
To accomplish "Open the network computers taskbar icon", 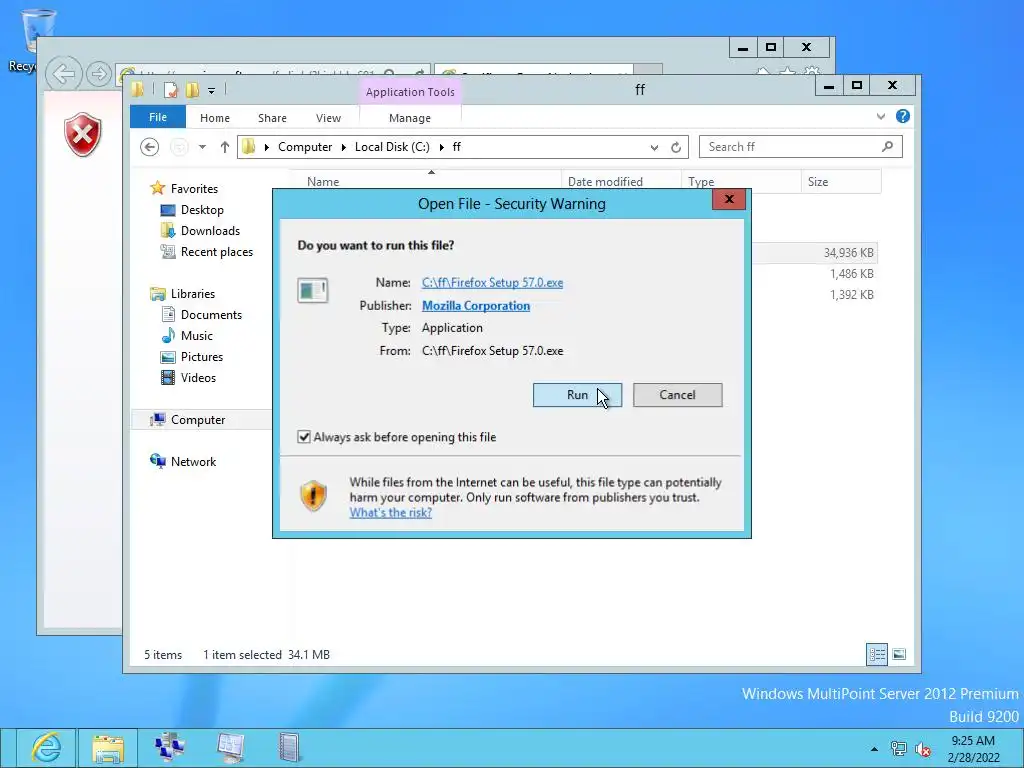I will pos(170,748).
